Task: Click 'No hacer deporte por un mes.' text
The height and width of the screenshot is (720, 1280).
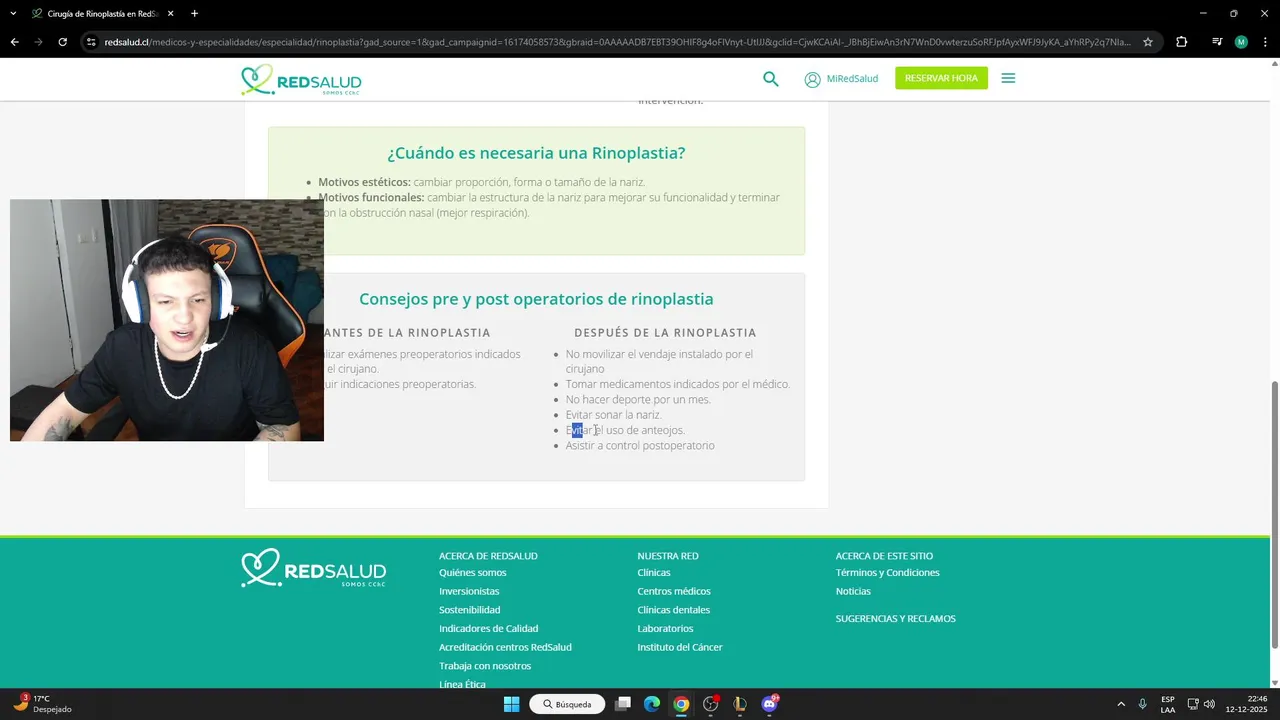Action: click(x=638, y=400)
